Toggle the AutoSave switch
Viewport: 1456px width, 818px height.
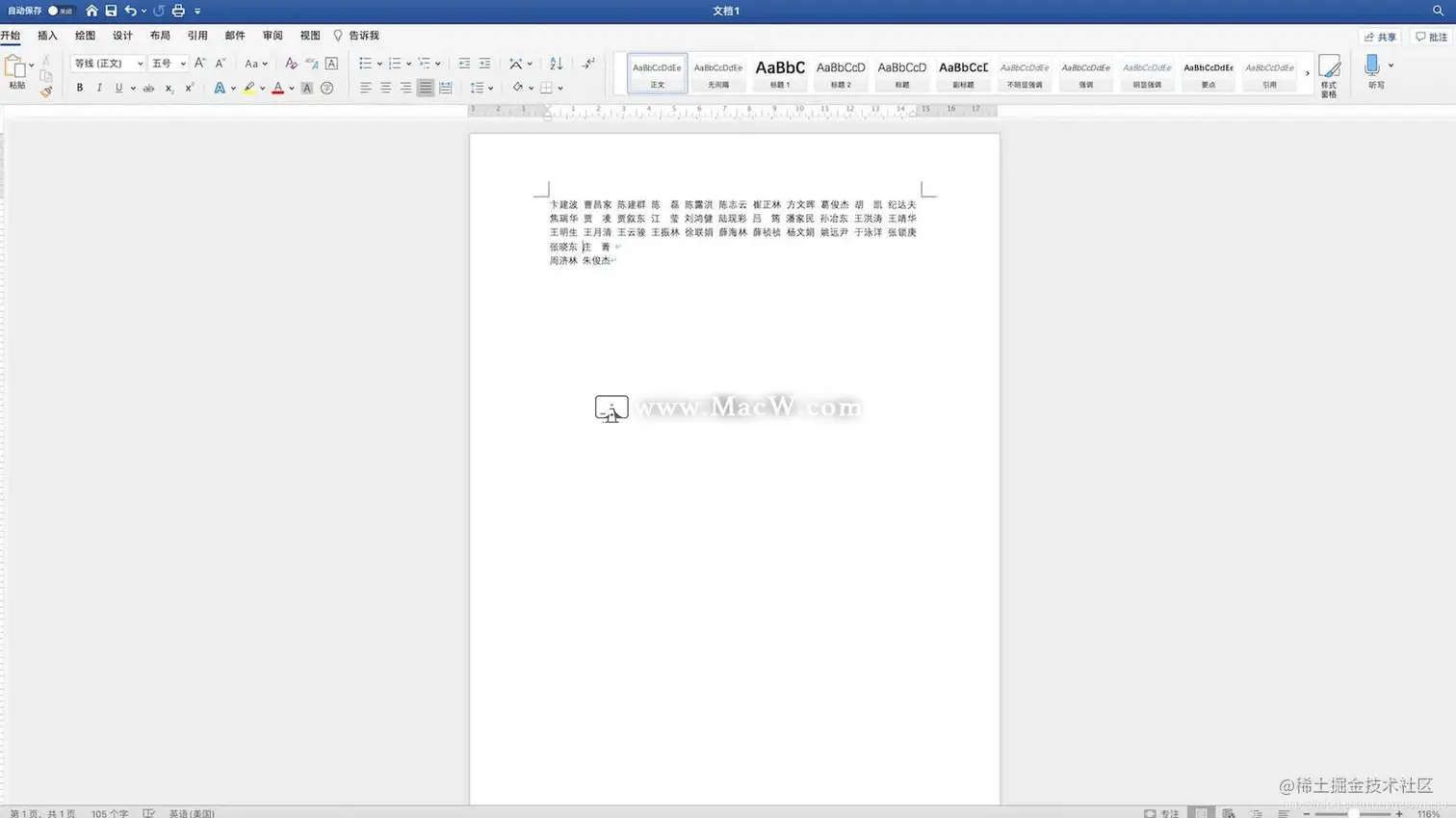tap(60, 11)
